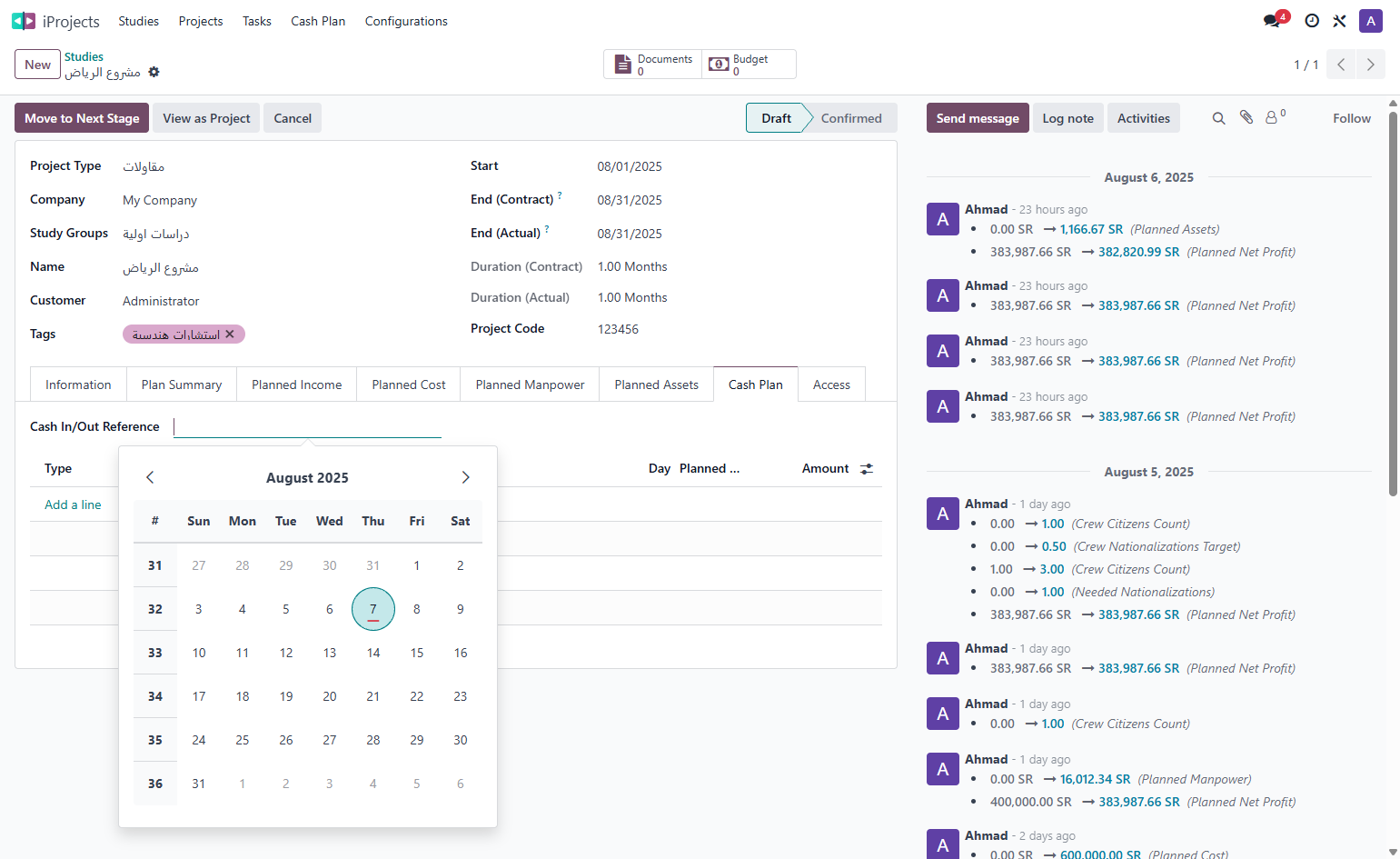This screenshot has height=859, width=1400.
Task: Attach files with the paperclip icon
Action: click(1246, 118)
